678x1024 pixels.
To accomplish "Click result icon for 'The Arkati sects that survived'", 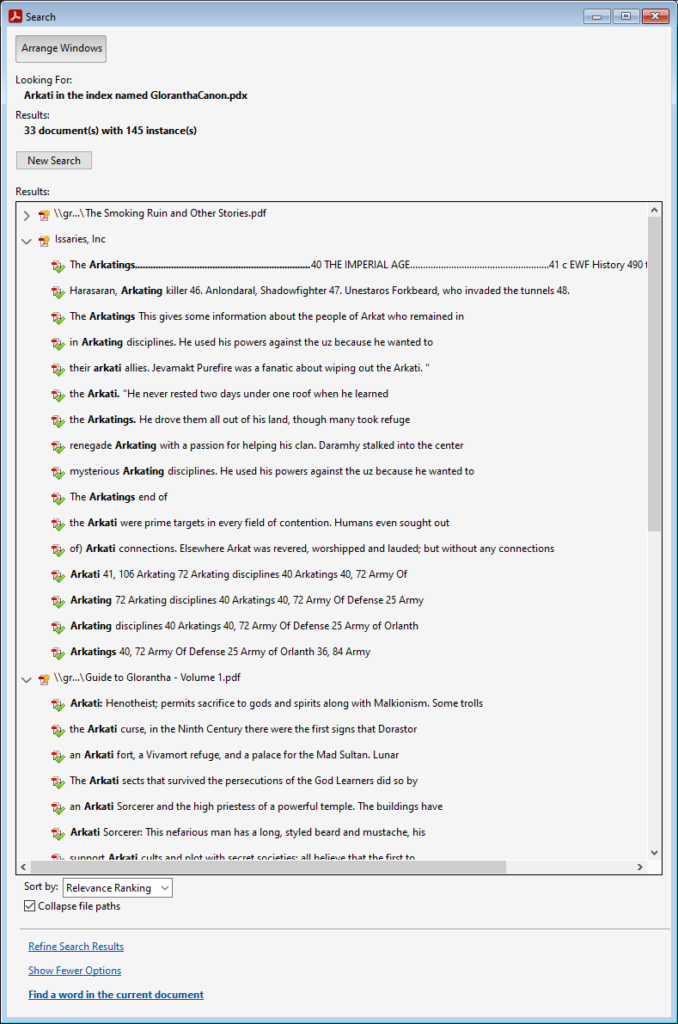I will (x=58, y=782).
